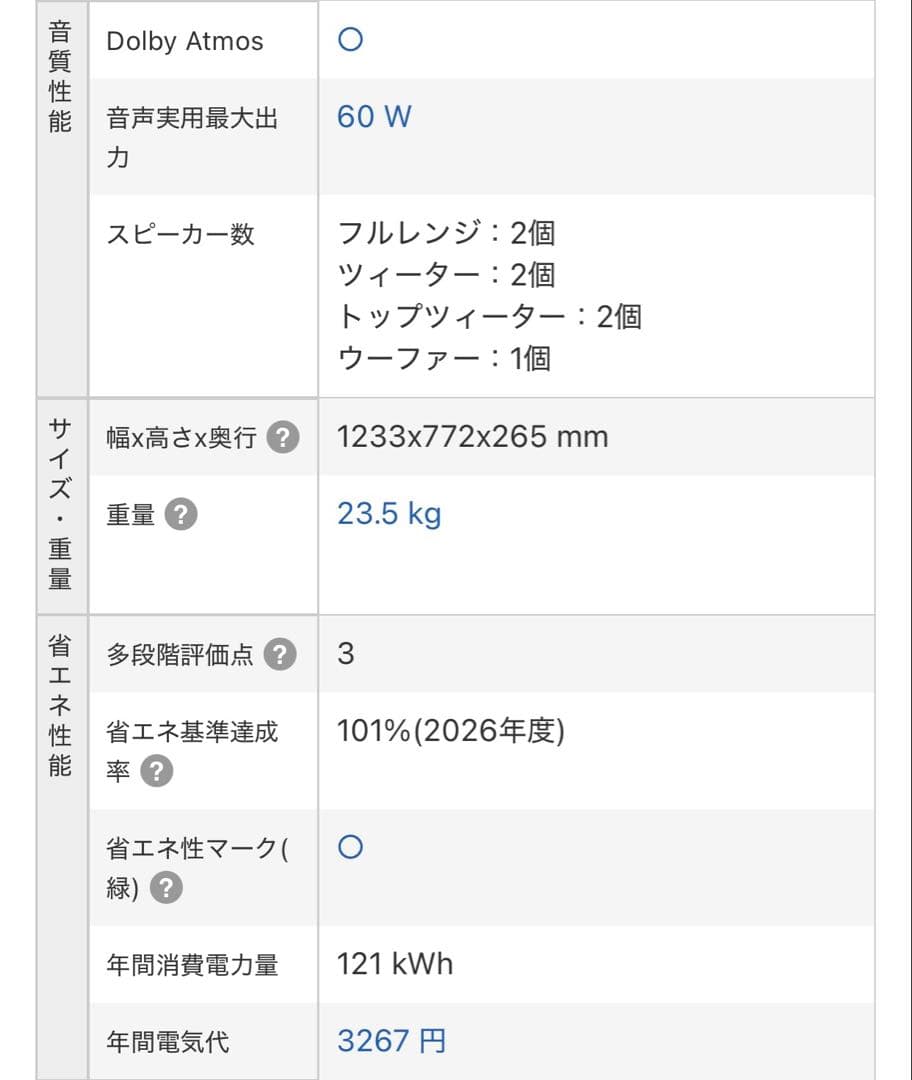Open the 60 W link
Screen dimensions: 912x1080
click(371, 116)
